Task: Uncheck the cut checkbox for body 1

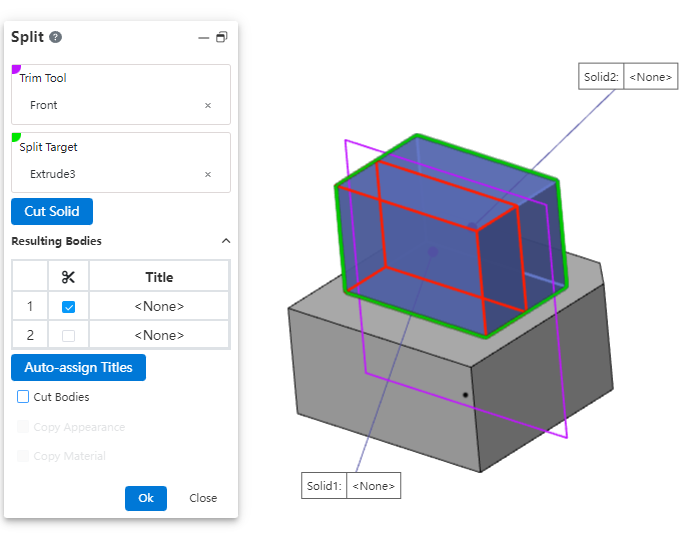Action: [x=68, y=307]
